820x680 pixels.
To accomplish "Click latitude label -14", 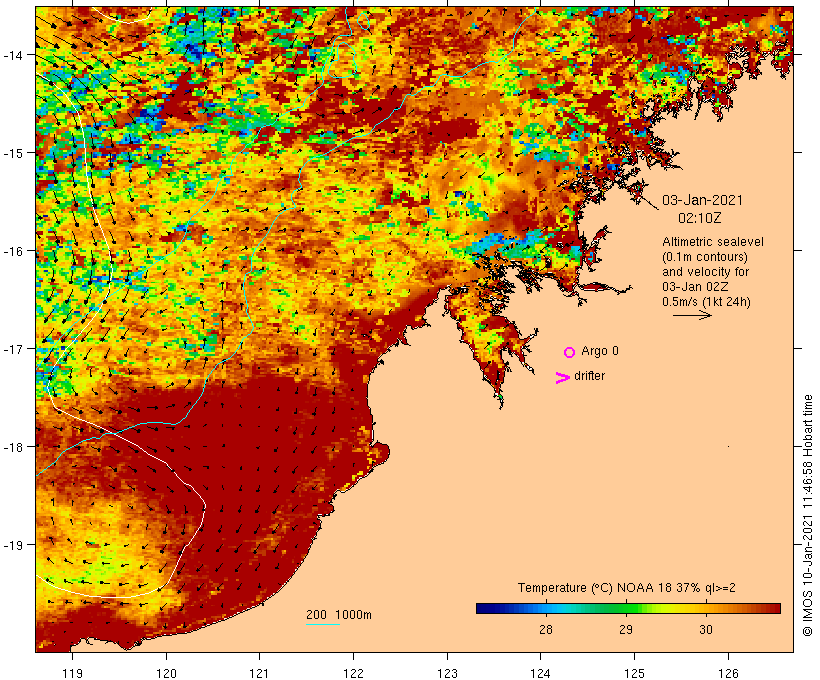I will [12, 54].
